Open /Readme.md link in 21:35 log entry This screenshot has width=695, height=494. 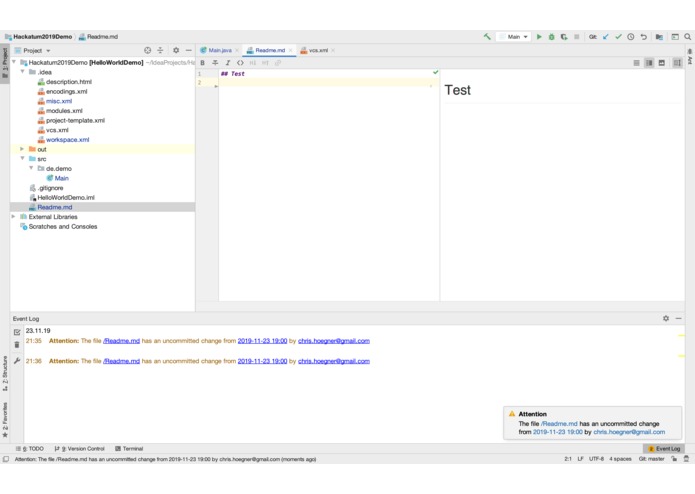[121, 341]
